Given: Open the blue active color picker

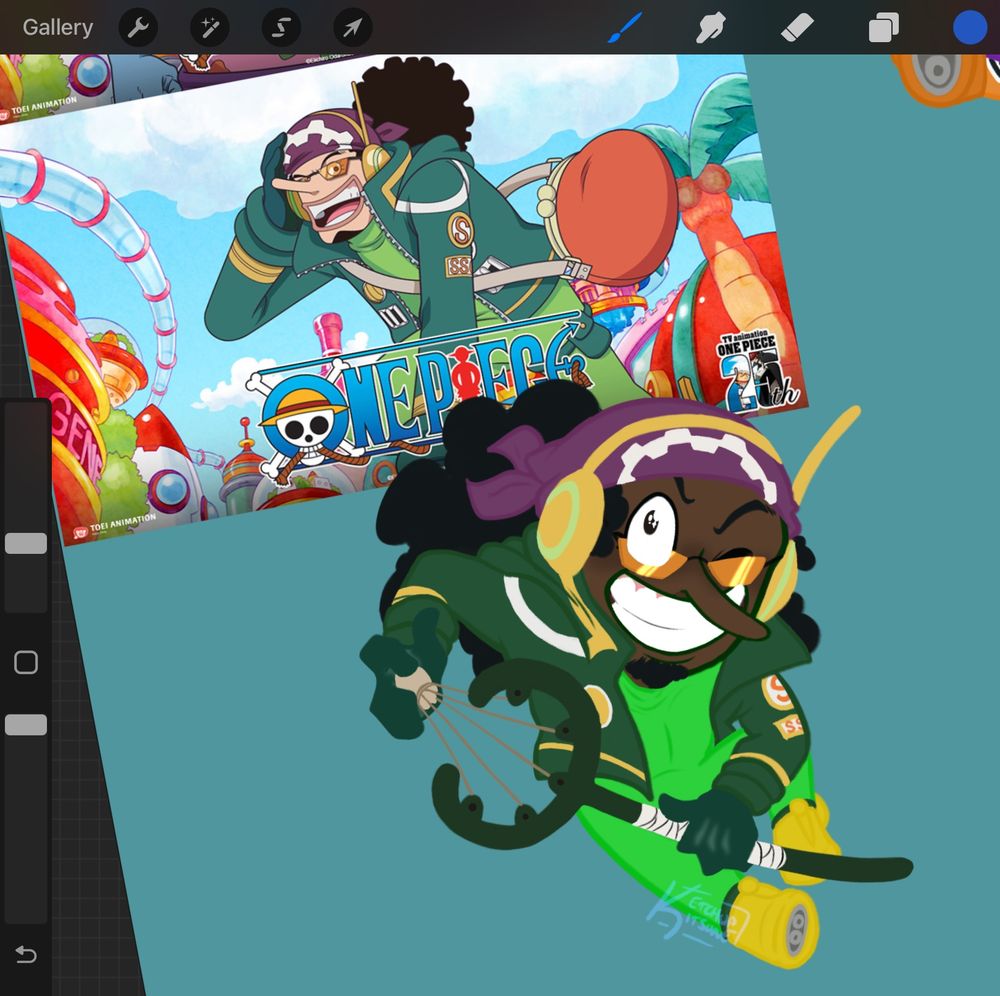Looking at the screenshot, I should (969, 28).
